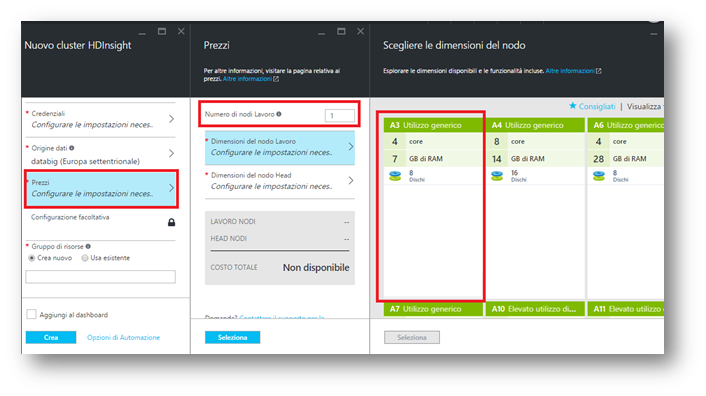Open Dimensioni del nodo Head
The image size is (706, 396).
click(280, 181)
